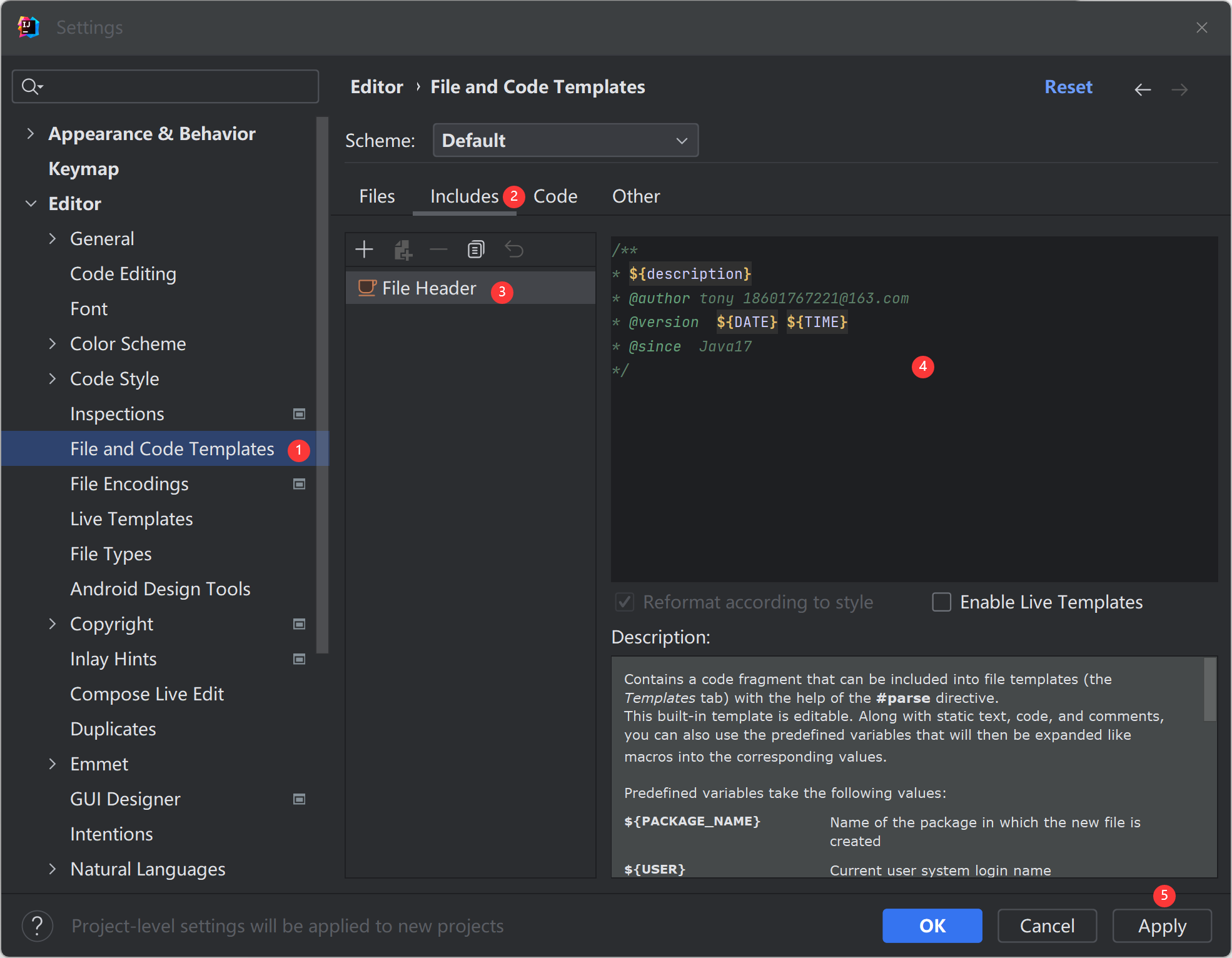Click the Revert to original template icon
The height and width of the screenshot is (958, 1232).
[514, 250]
